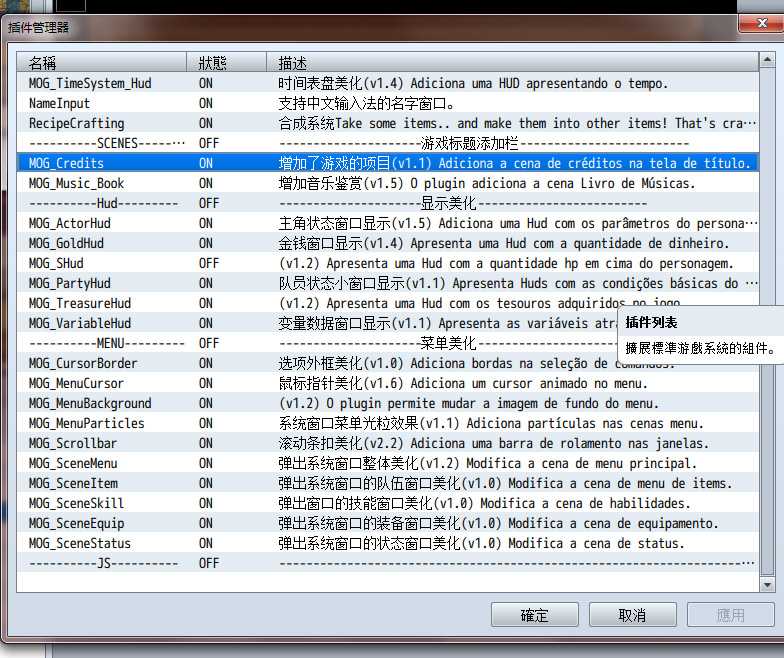The image size is (784, 658).
Task: Select the MOG_ActorHud plugin row
Action: coord(388,223)
